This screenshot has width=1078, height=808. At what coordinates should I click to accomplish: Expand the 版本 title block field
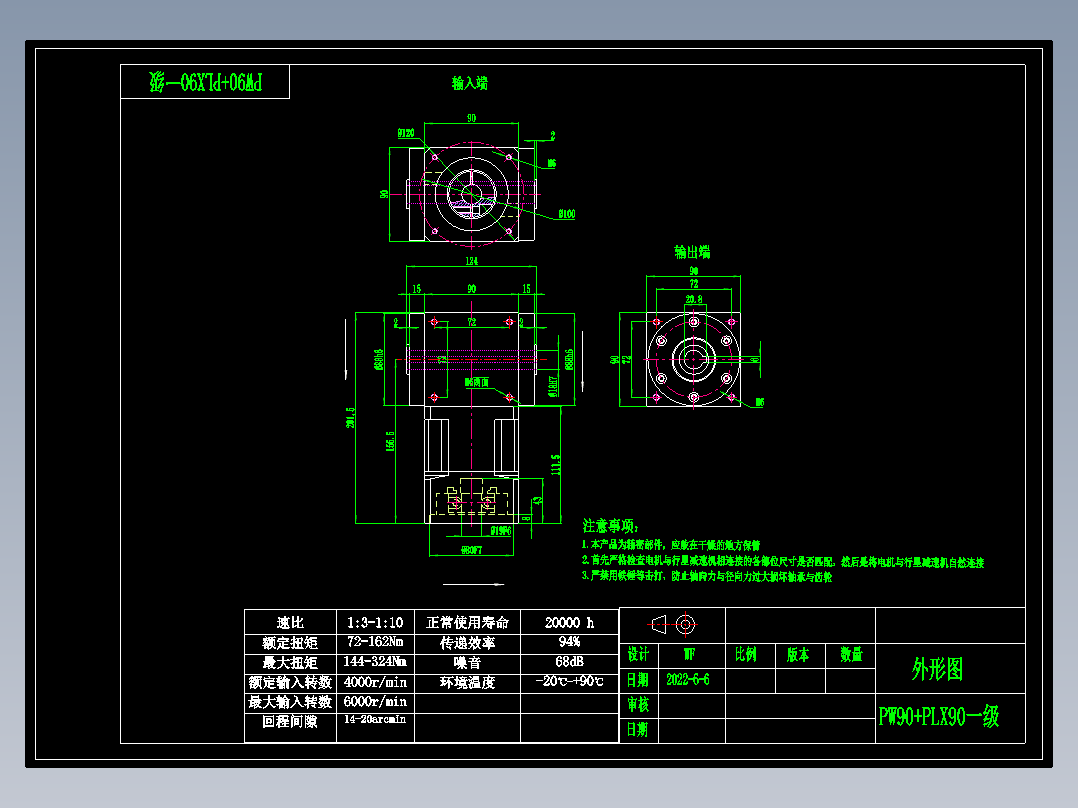[x=800, y=656]
